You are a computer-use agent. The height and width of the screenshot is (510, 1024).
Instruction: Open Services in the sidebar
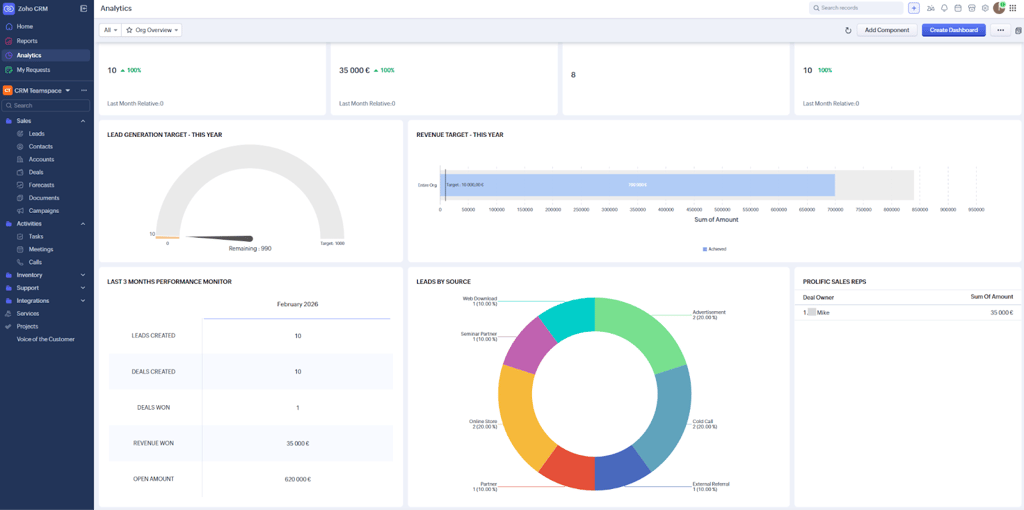click(27, 313)
